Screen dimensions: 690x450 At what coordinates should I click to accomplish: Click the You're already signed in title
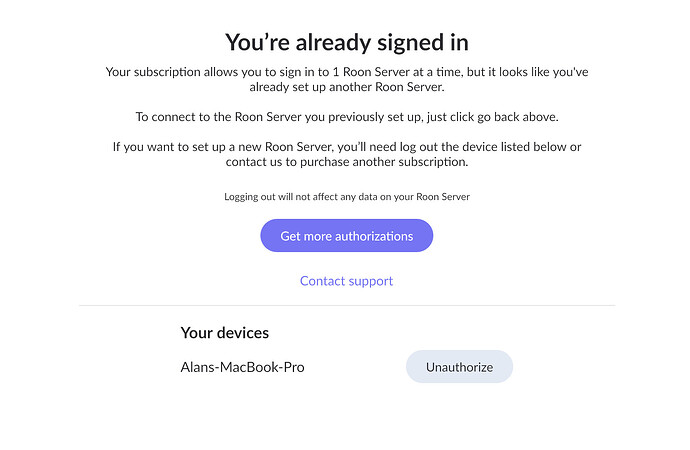coord(347,43)
